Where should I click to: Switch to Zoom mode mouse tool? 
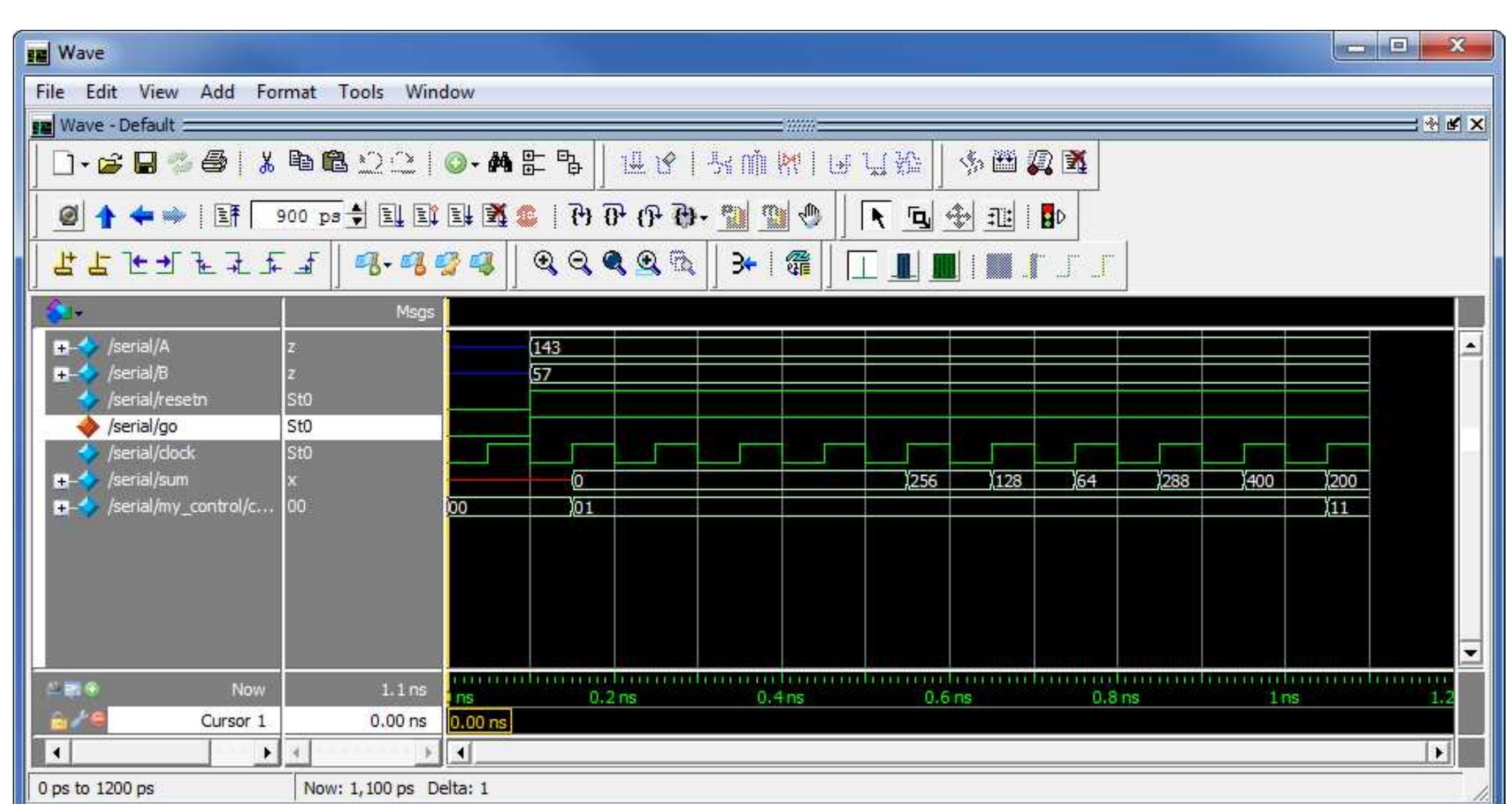(x=919, y=216)
